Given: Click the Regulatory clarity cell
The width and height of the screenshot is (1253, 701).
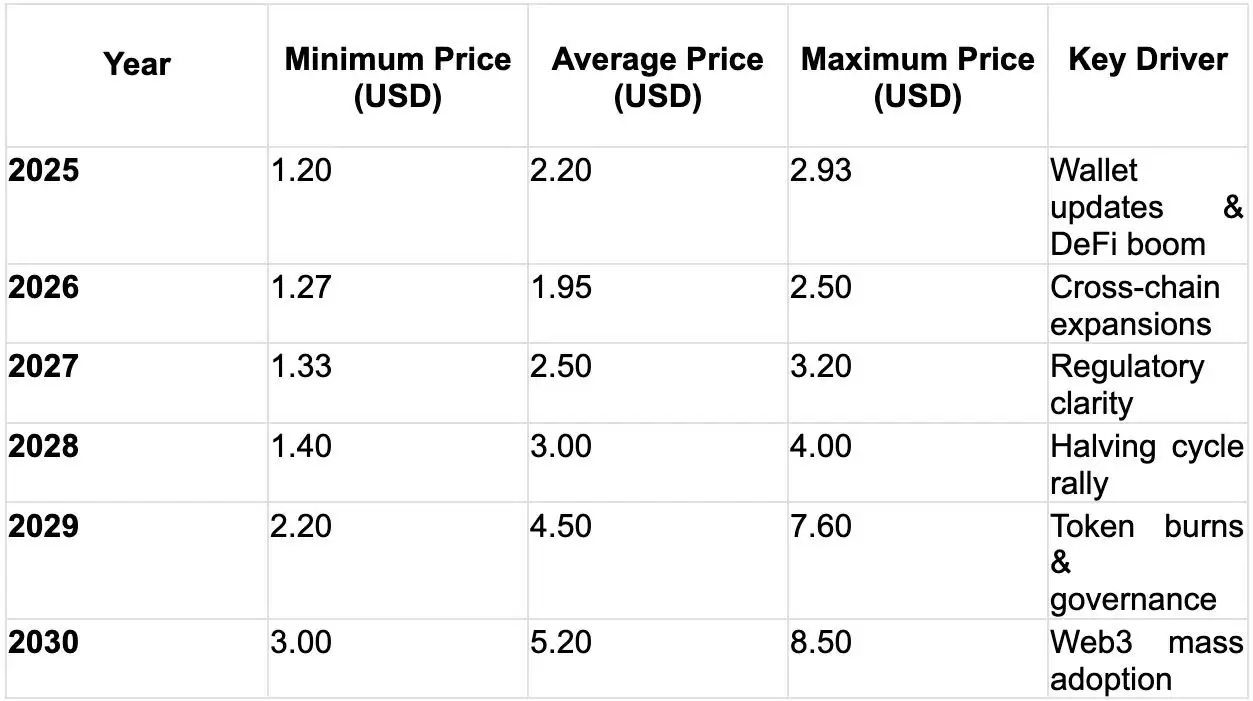Looking at the screenshot, I should [1127, 385].
